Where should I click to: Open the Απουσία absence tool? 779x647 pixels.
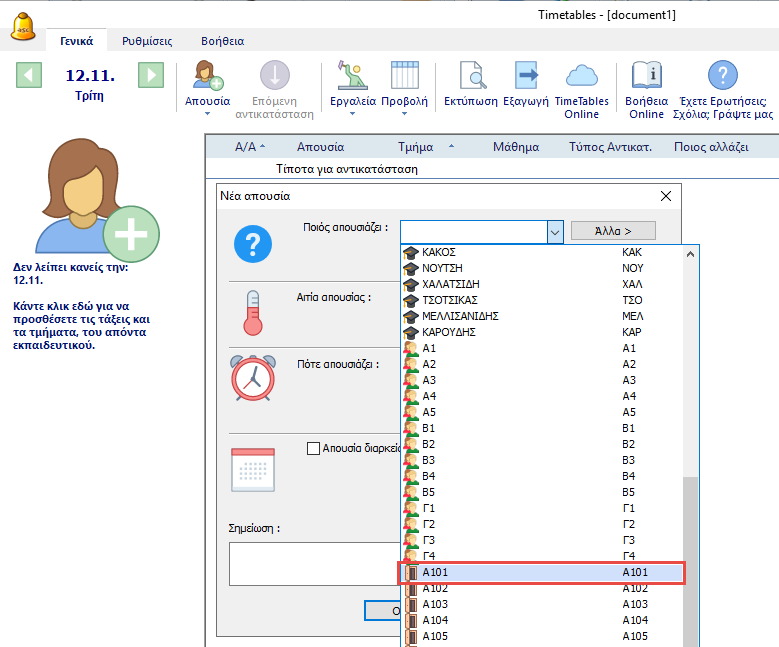tap(208, 77)
